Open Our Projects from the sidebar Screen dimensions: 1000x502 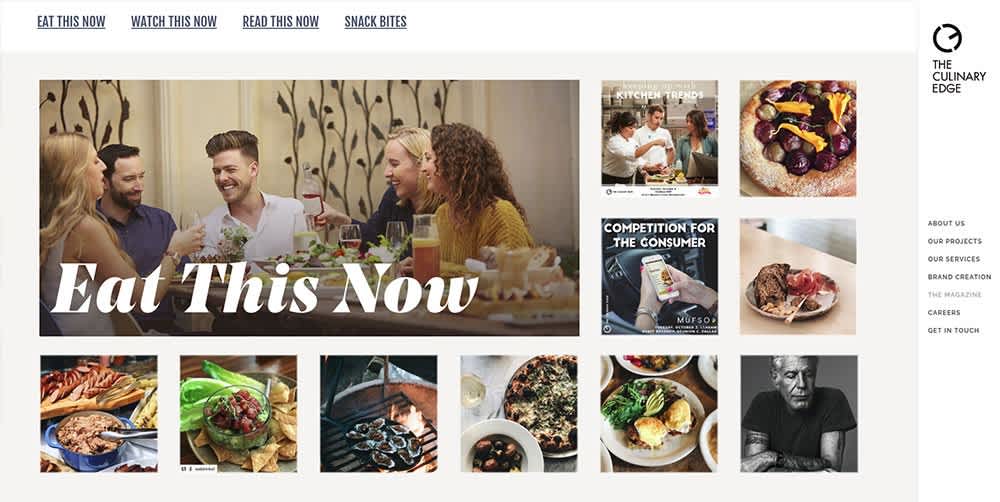[955, 241]
